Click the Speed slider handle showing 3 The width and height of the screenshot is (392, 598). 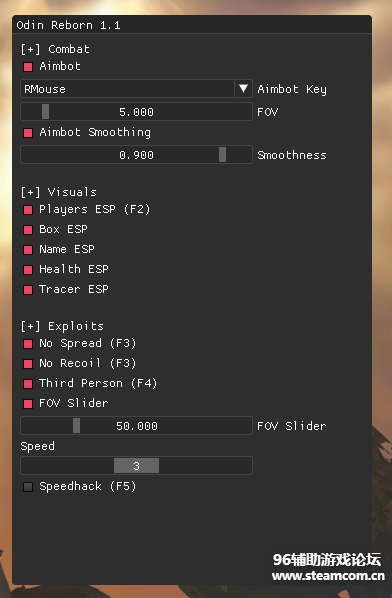click(137, 466)
